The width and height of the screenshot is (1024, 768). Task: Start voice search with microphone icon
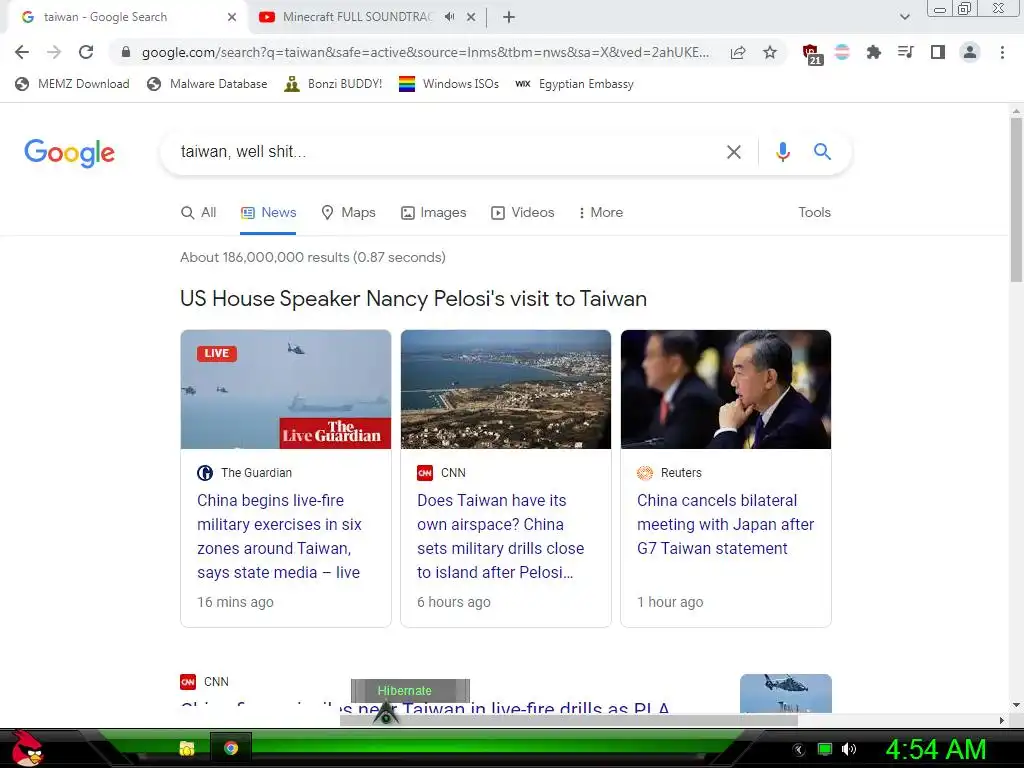[782, 152]
